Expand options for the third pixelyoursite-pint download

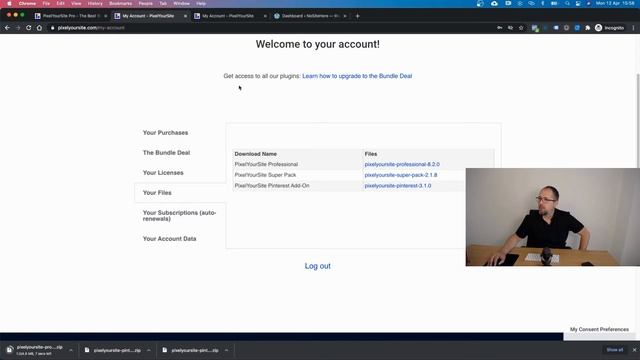tap(226, 350)
